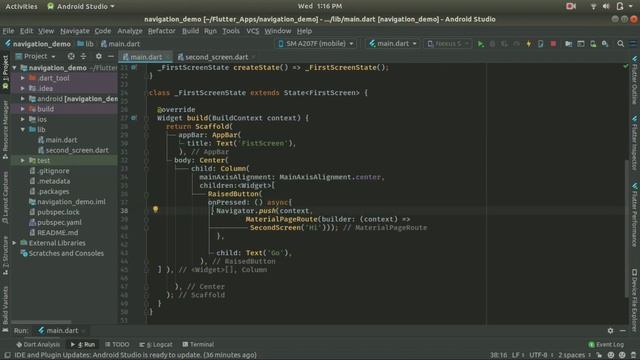The height and width of the screenshot is (360, 640).
Task: Expand the test folder
Action: point(23,160)
